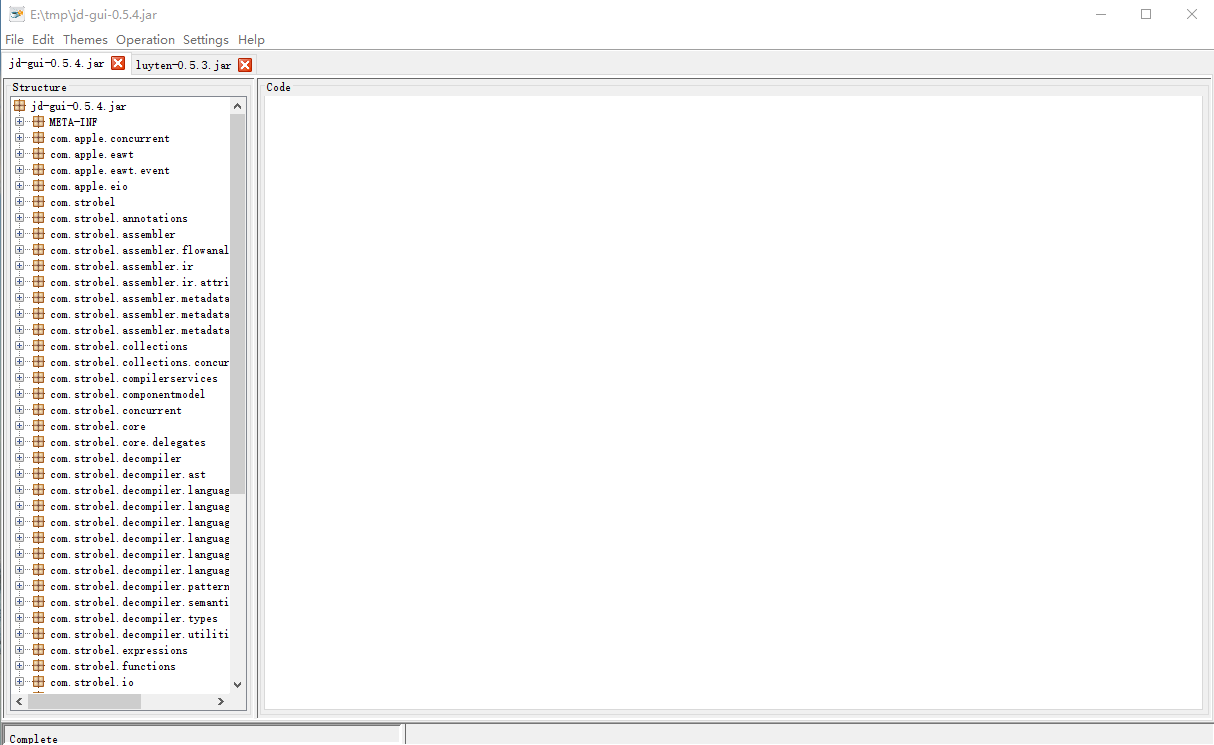This screenshot has width=1214, height=745.
Task: Expand the com.strobel.assembler.flowanal package node
Action: [20, 250]
